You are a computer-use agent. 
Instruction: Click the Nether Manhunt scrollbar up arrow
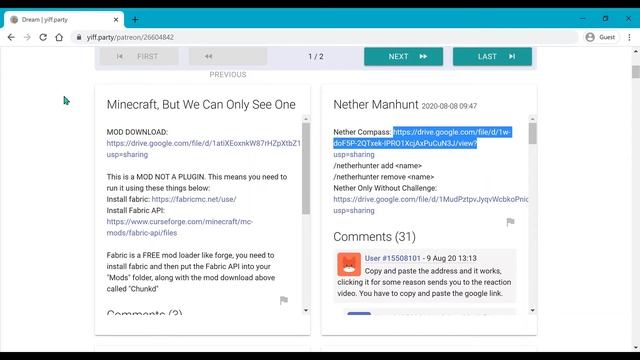pos(532,119)
